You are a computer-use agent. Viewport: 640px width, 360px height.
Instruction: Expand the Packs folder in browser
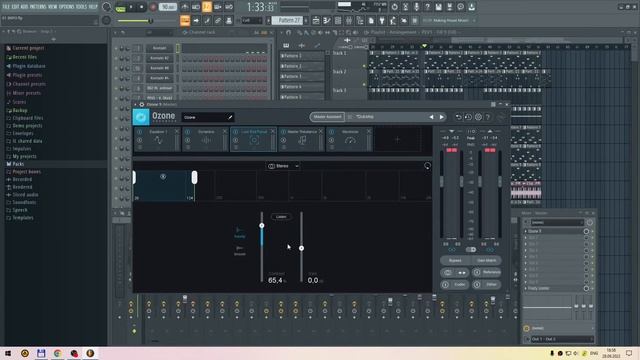[x=18, y=164]
